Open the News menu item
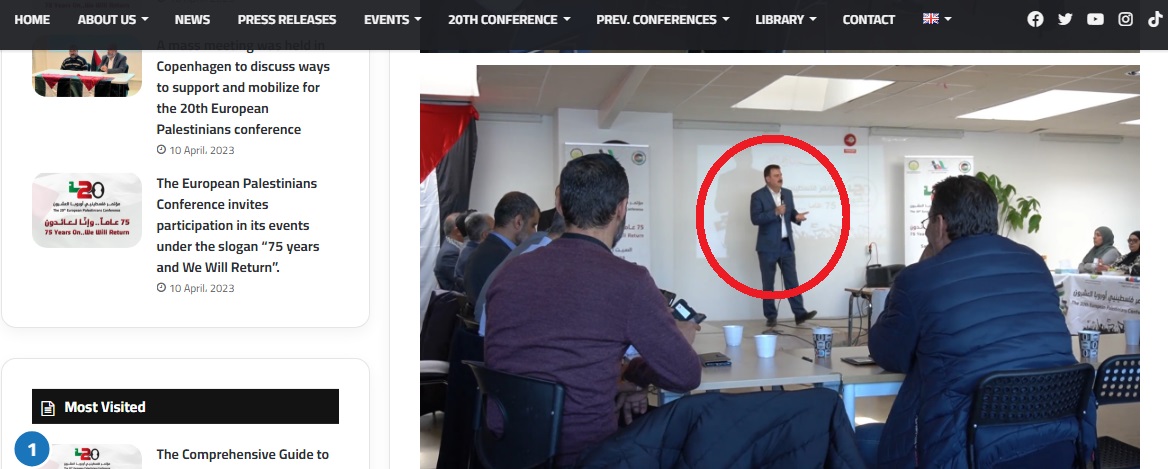The width and height of the screenshot is (1168, 469). point(192,19)
